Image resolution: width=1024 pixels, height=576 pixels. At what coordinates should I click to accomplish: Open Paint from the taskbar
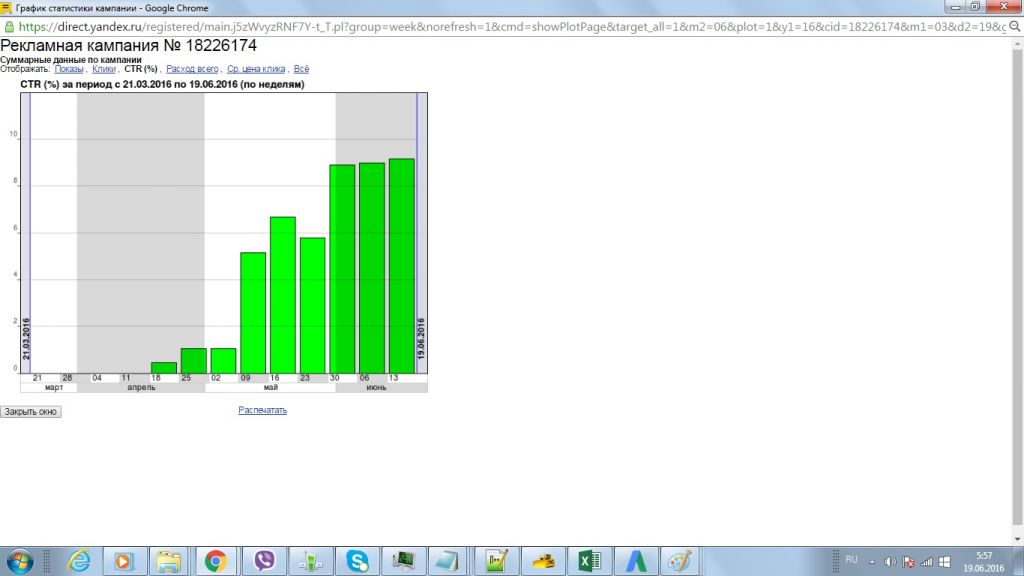(x=680, y=561)
